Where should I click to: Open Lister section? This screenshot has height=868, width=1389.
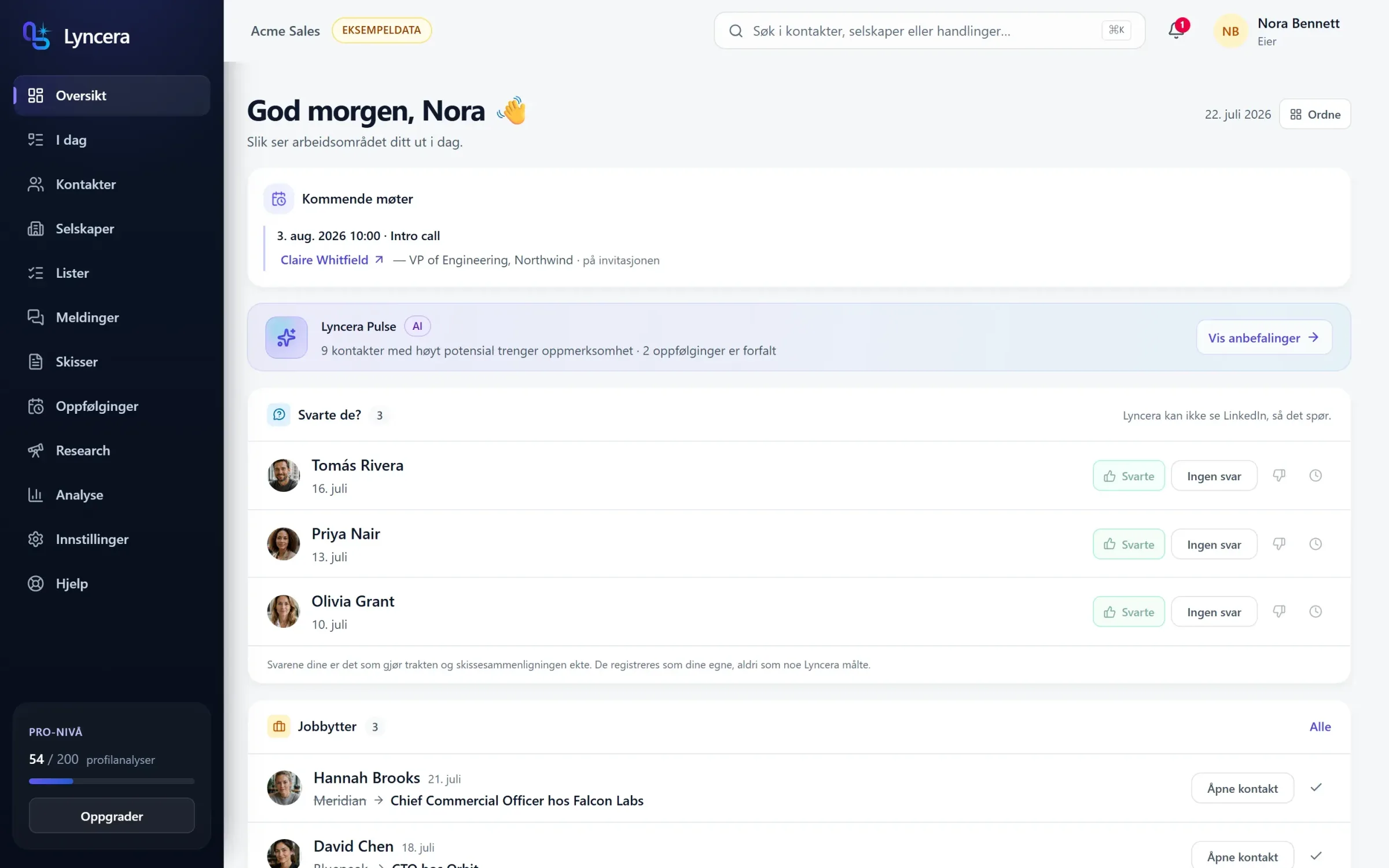click(x=112, y=273)
